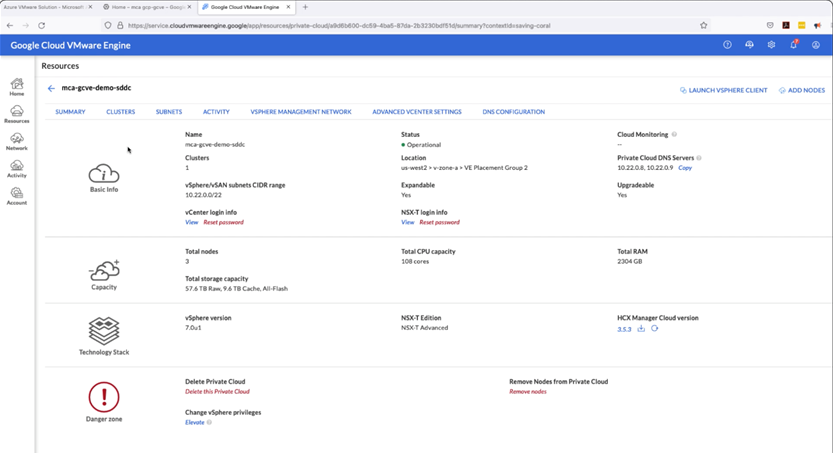This screenshot has height=453, width=833.
Task: Open the Home page from sidebar
Action: (17, 87)
